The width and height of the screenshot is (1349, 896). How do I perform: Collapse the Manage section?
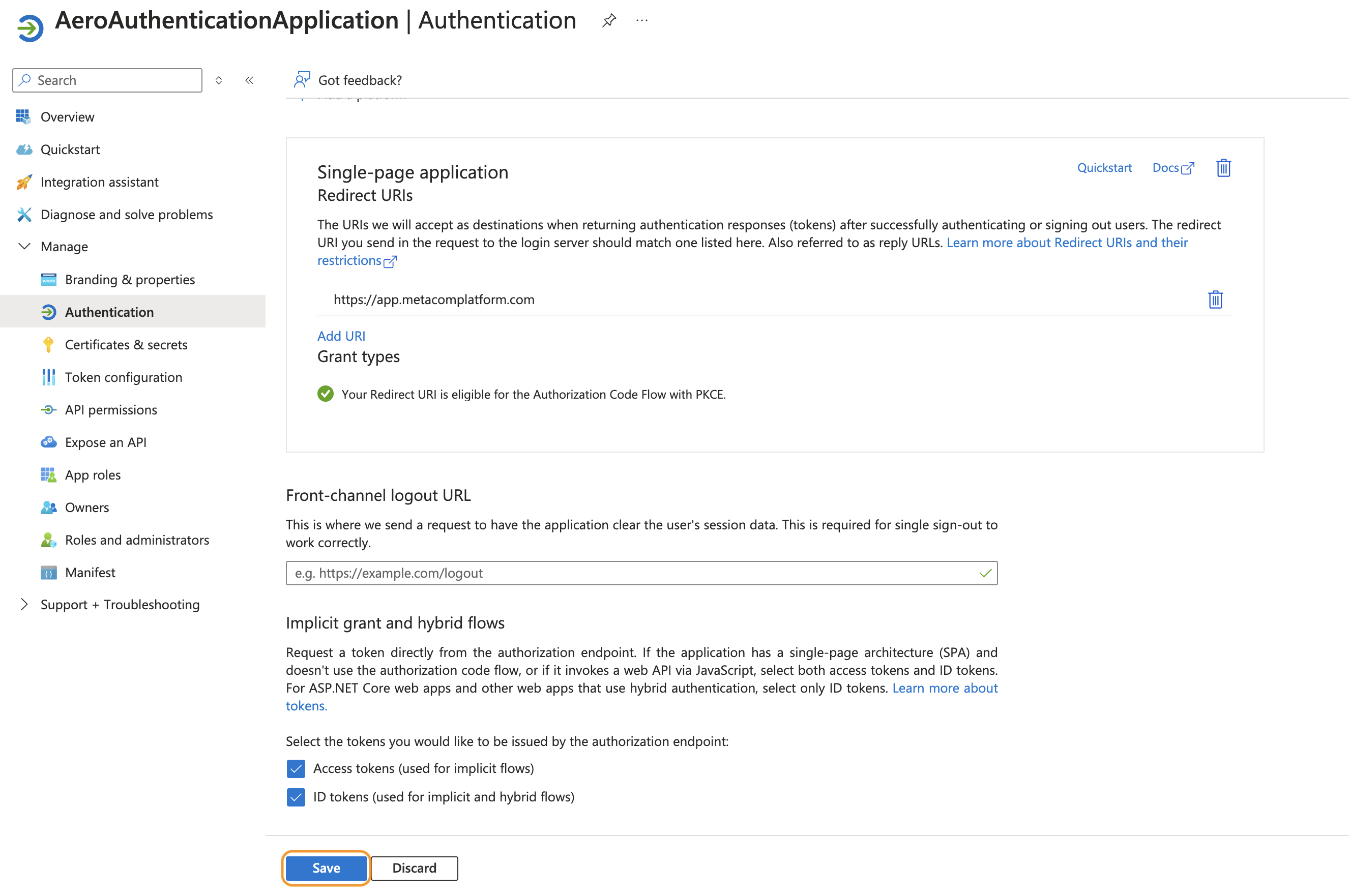click(x=24, y=246)
